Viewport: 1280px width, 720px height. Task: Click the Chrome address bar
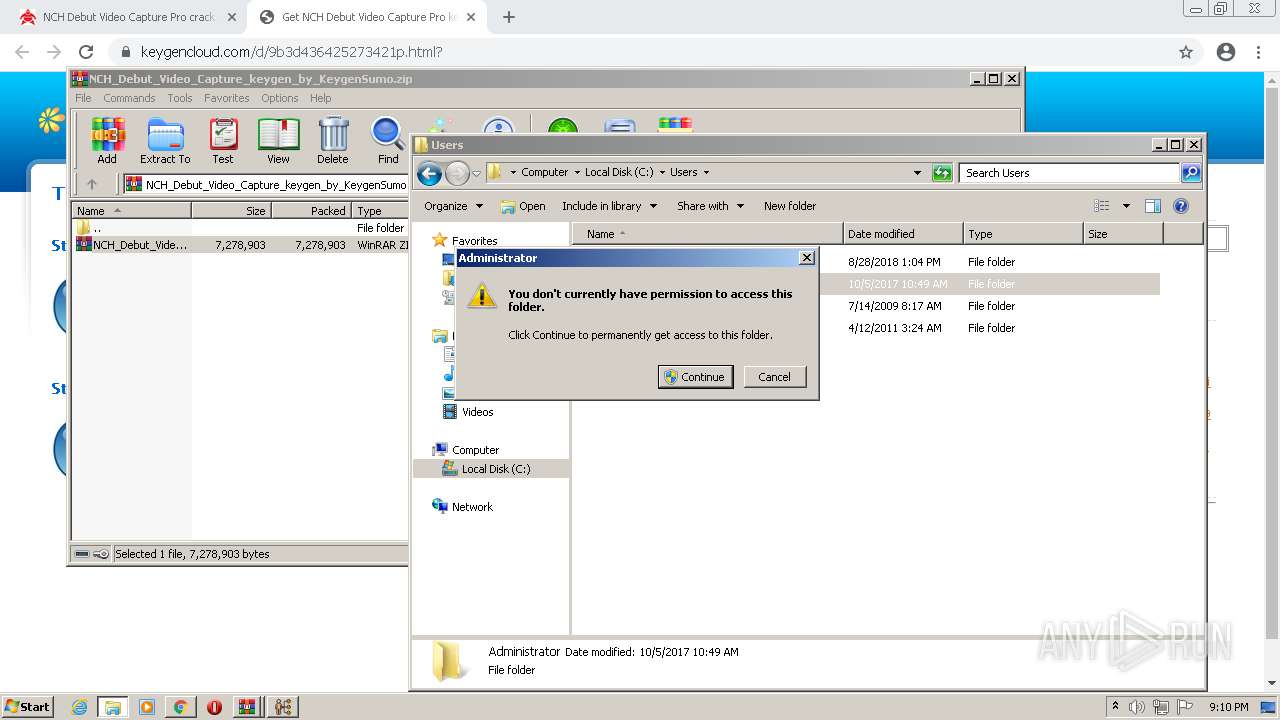pyautogui.click(x=640, y=52)
